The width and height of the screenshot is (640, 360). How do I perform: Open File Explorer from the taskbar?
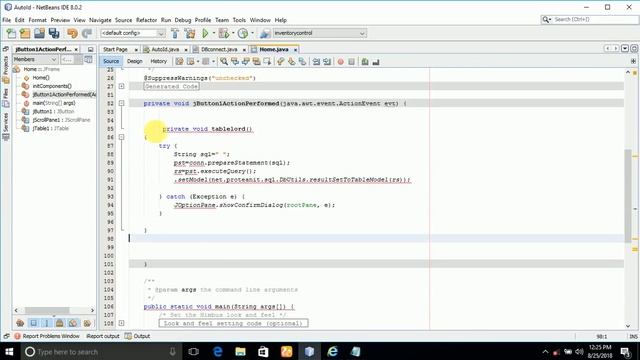[x=240, y=351]
